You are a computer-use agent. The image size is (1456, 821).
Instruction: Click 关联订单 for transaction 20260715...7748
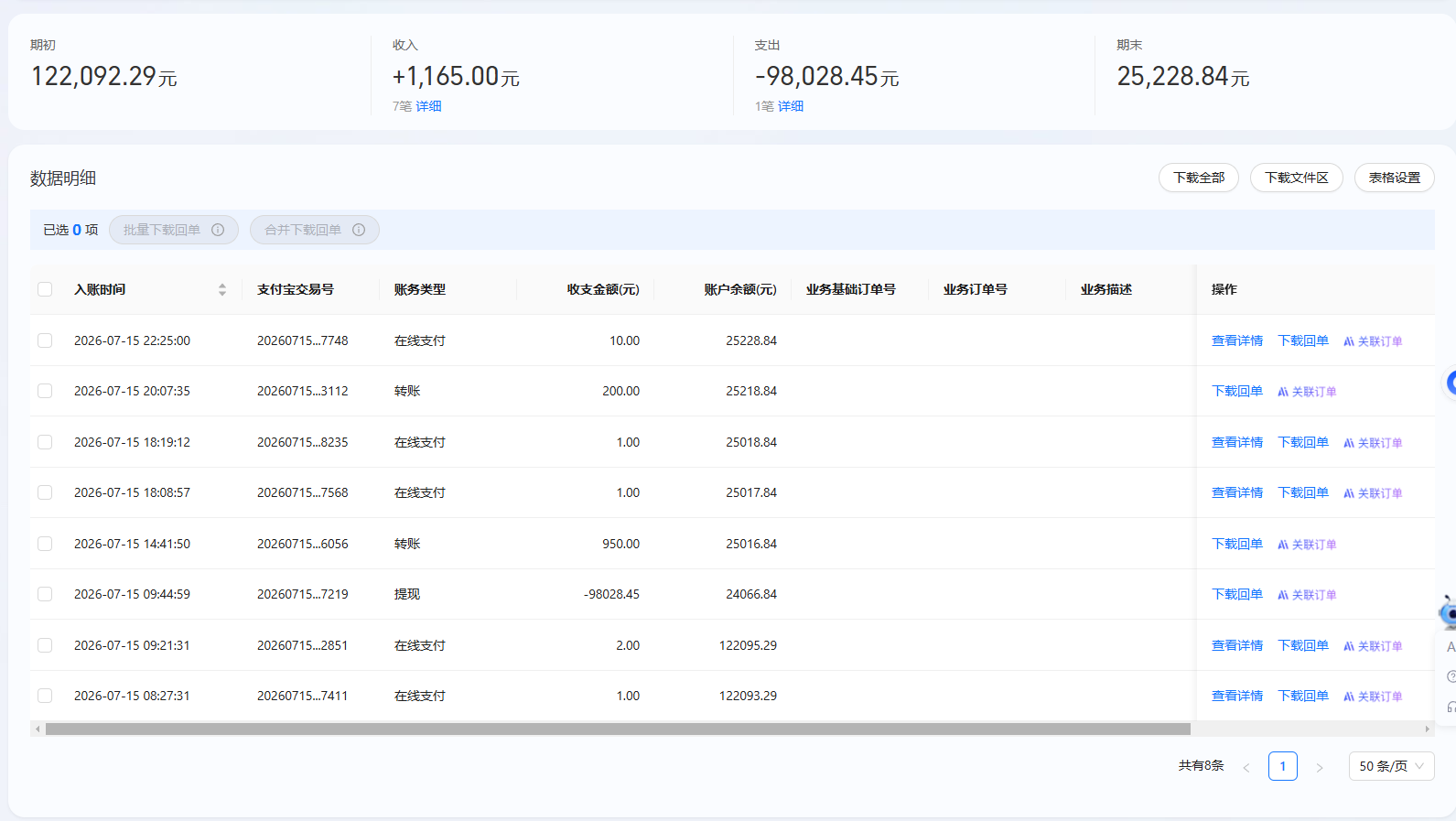point(1373,341)
